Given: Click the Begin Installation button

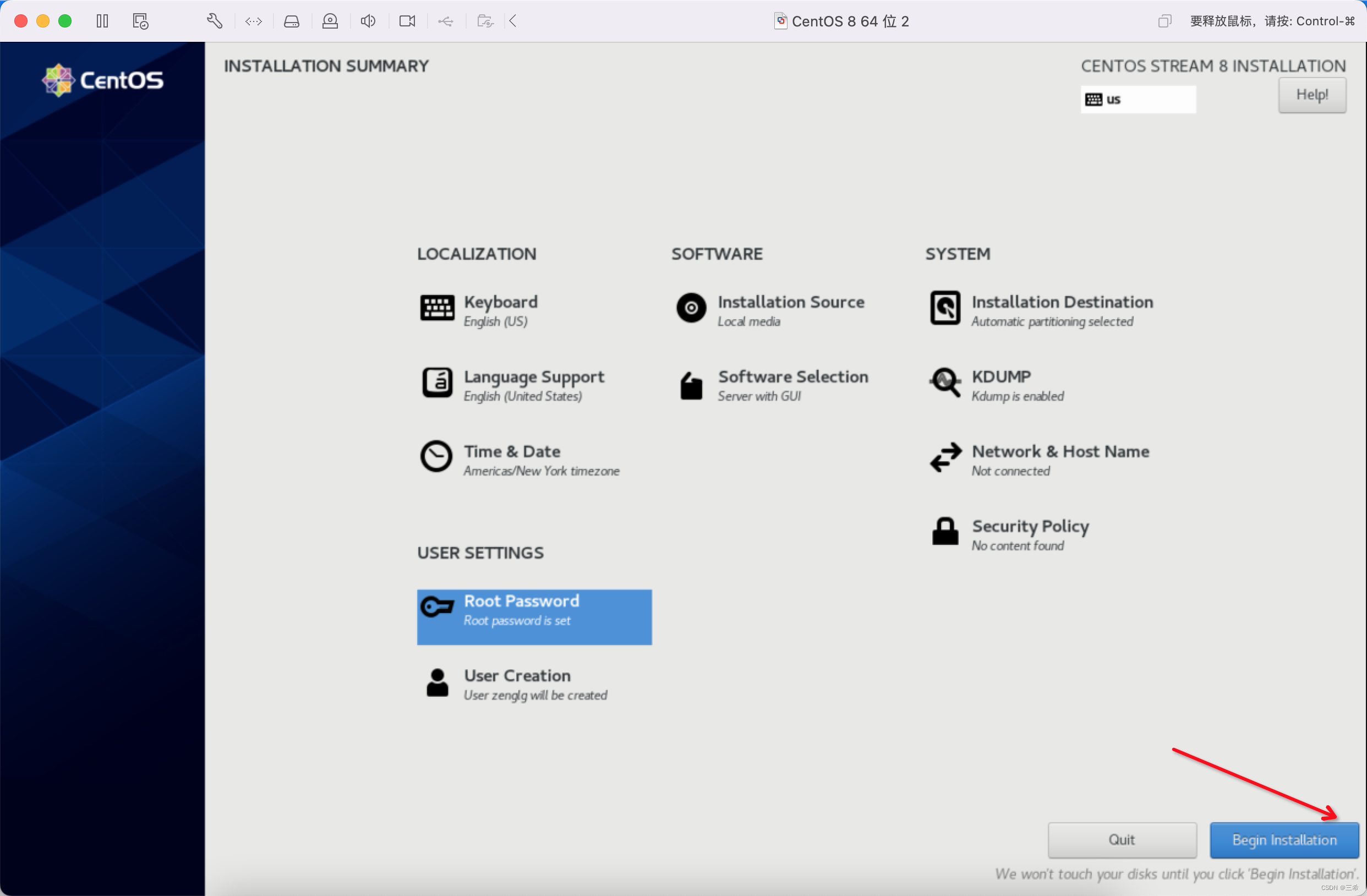Looking at the screenshot, I should 1284,840.
